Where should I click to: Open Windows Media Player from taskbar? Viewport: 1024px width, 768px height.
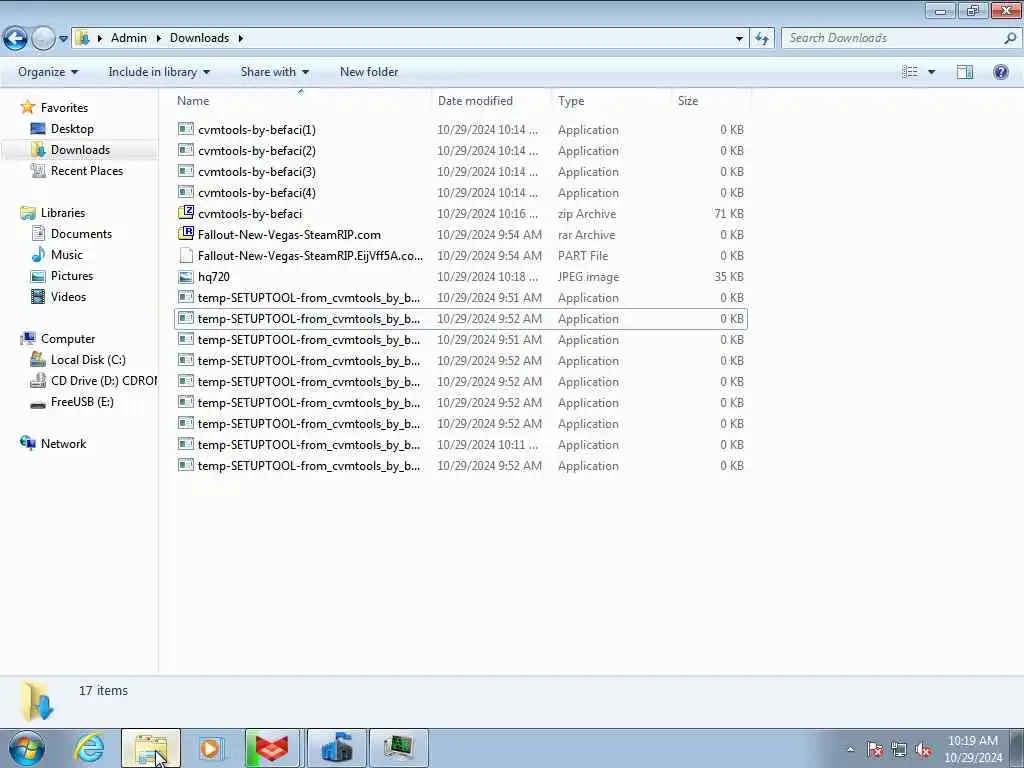pyautogui.click(x=211, y=748)
